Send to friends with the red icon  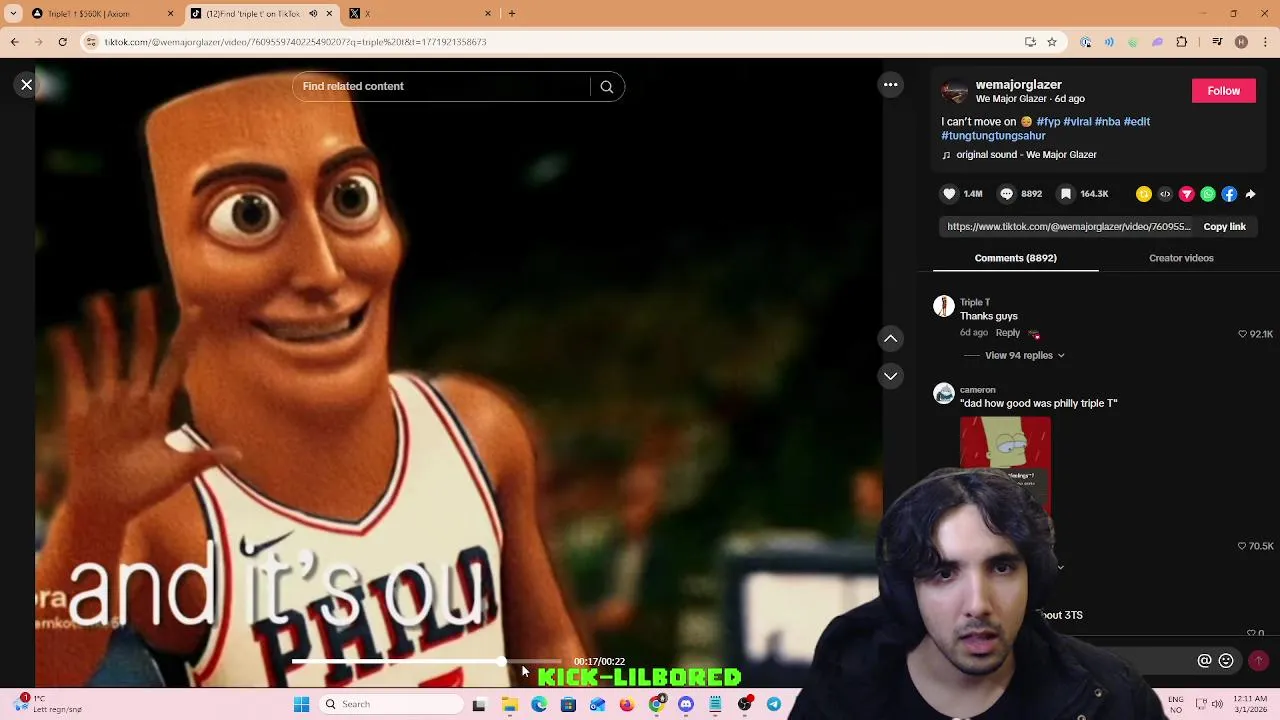coord(1187,194)
